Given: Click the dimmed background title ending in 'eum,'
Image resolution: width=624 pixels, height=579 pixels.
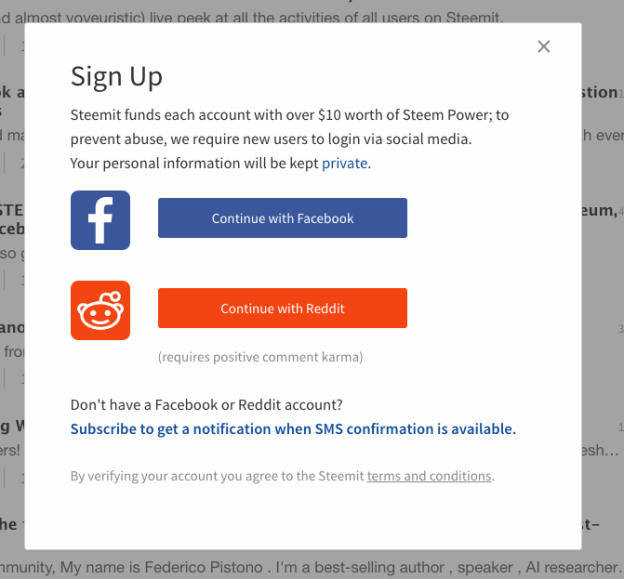Looking at the screenshot, I should pyautogui.click(x=599, y=210).
